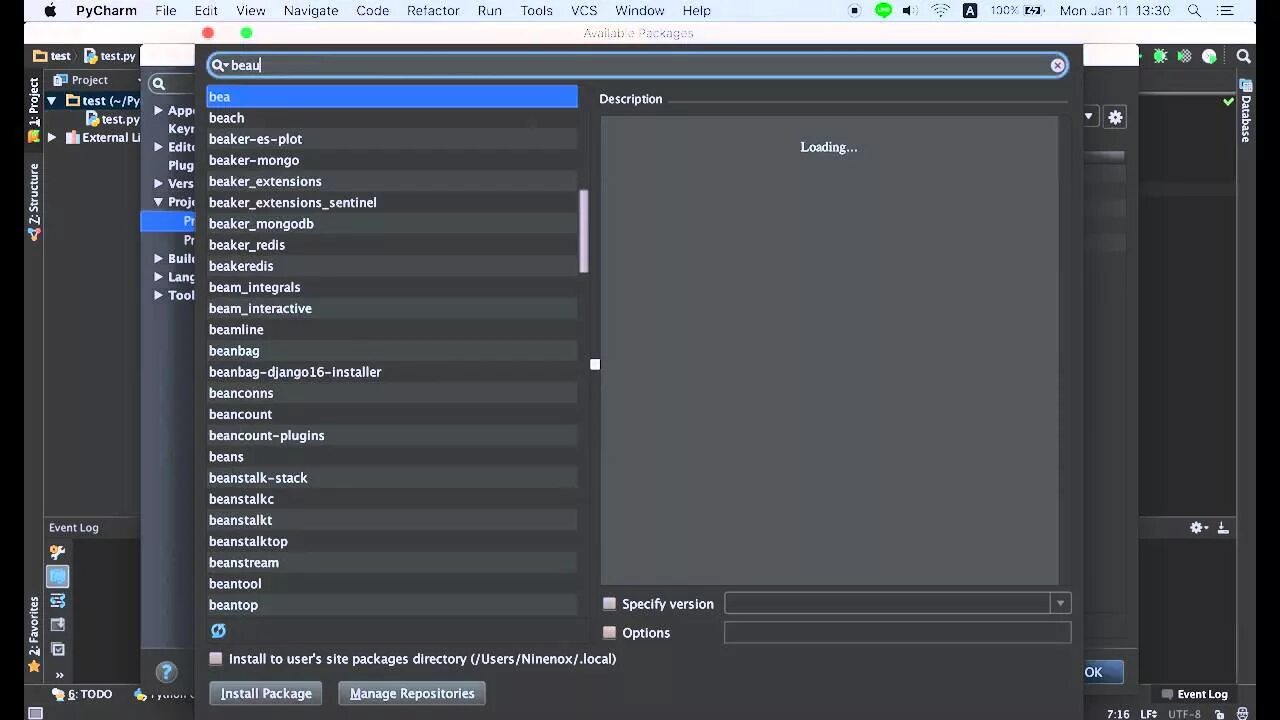
Task: Click Event Log hide panel icon
Action: point(1223,527)
